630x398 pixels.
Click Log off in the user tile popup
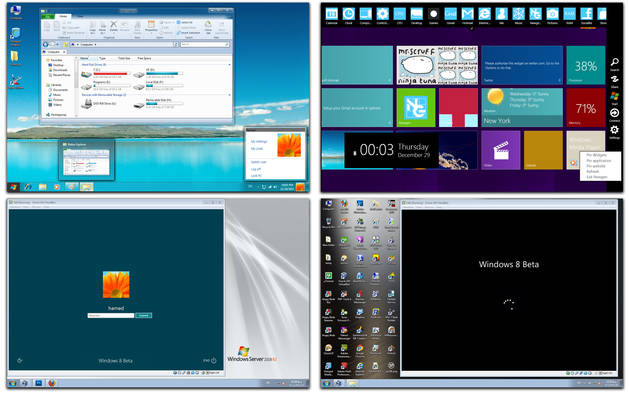256,169
